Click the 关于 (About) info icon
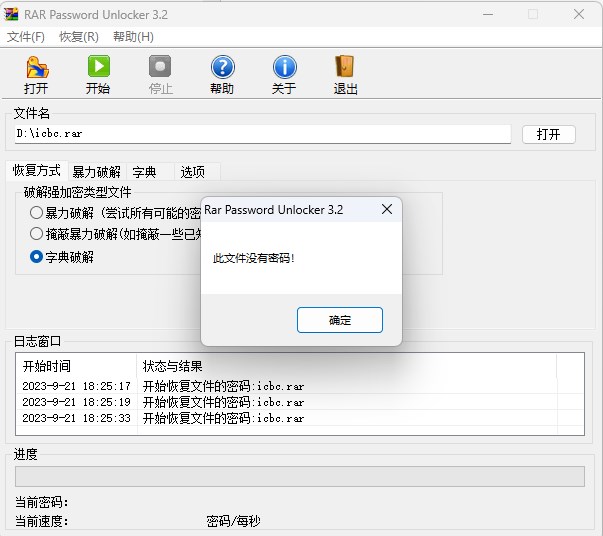The image size is (603, 536). click(x=284, y=67)
